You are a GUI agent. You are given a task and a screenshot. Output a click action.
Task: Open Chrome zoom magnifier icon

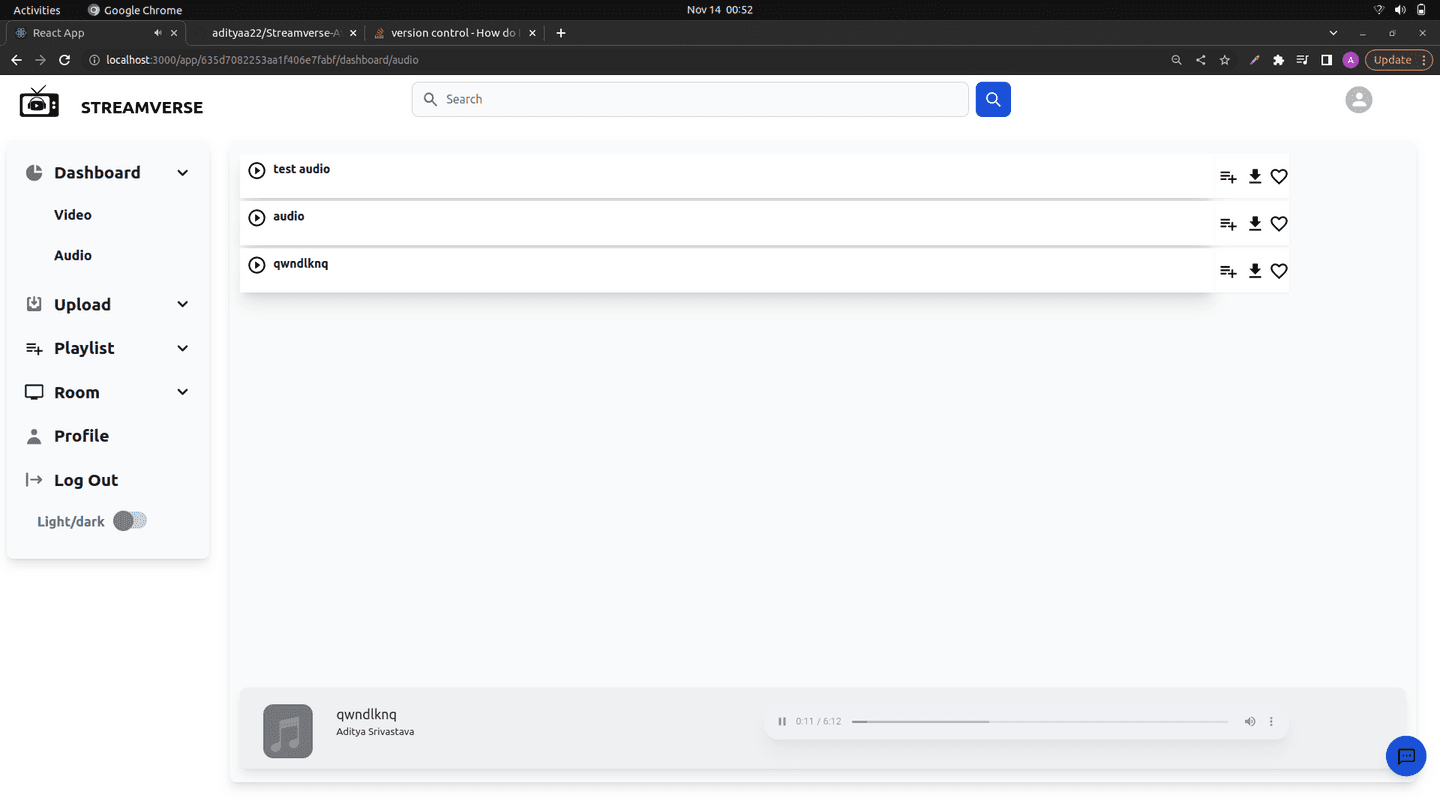click(x=1177, y=60)
